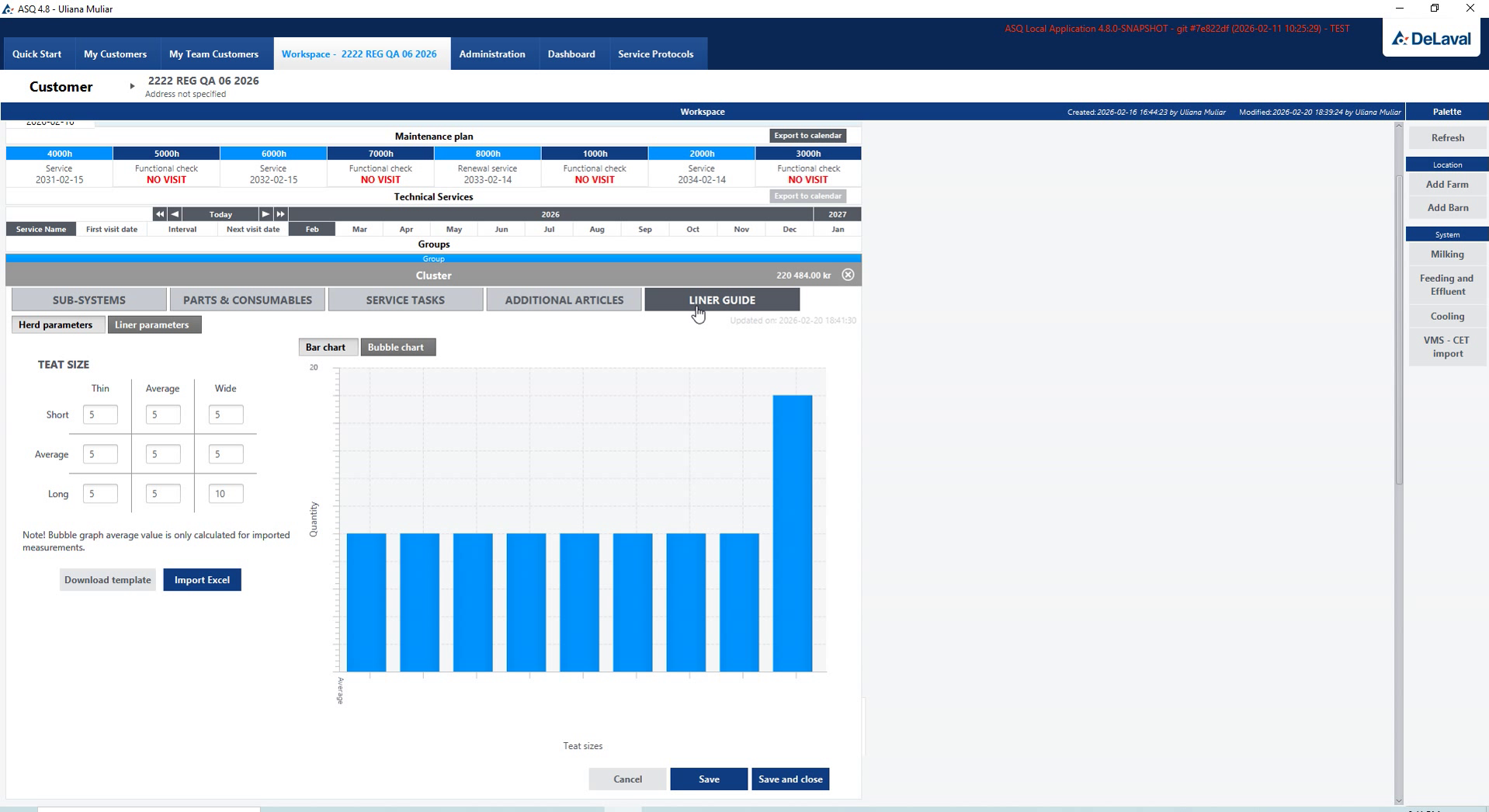Step timeline back one period arrow
The image size is (1489, 812).
(175, 214)
